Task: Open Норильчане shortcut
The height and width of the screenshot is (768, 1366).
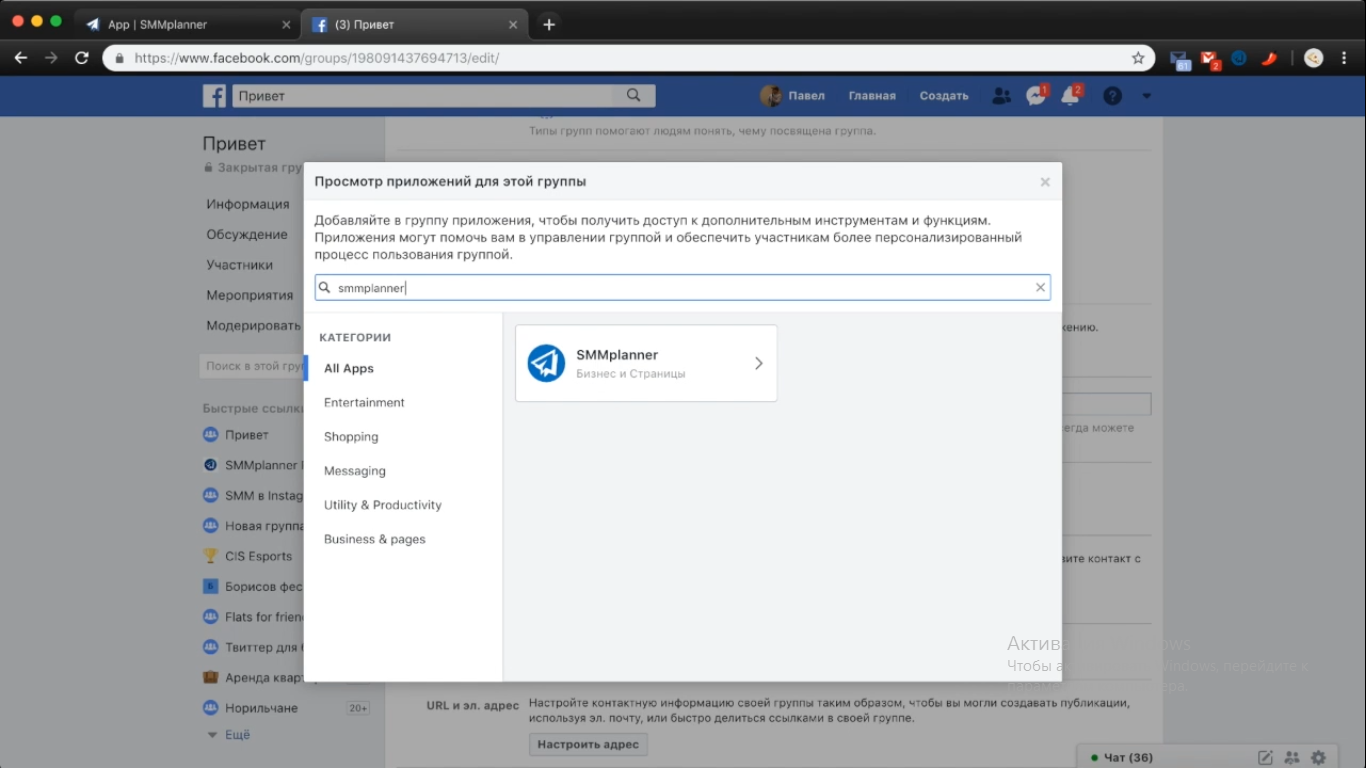Action: (x=261, y=708)
